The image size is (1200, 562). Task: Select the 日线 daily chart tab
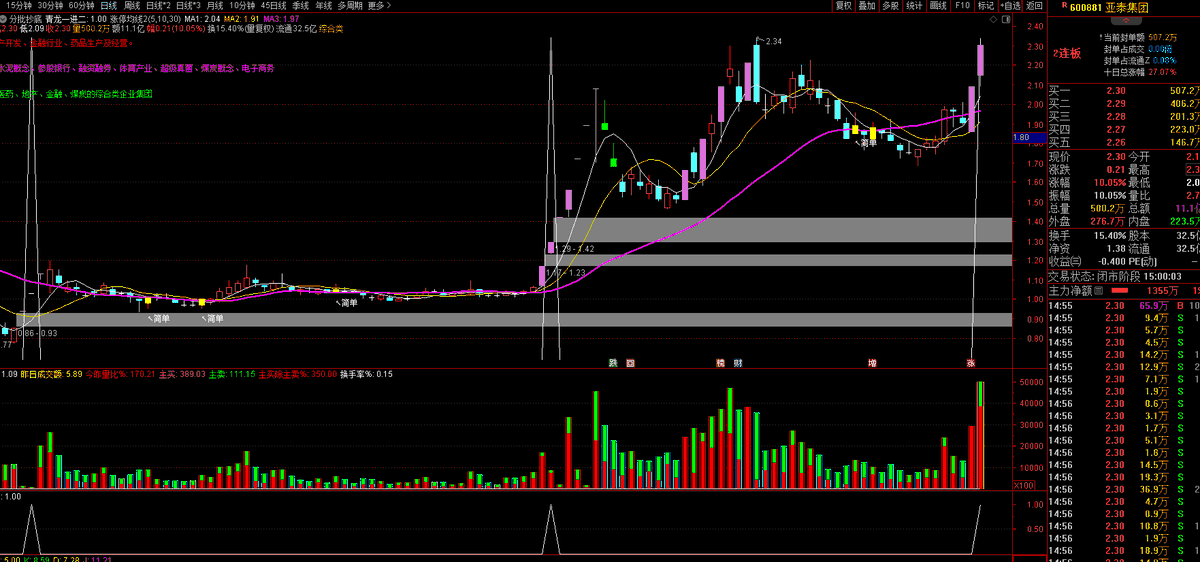tap(108, 5)
